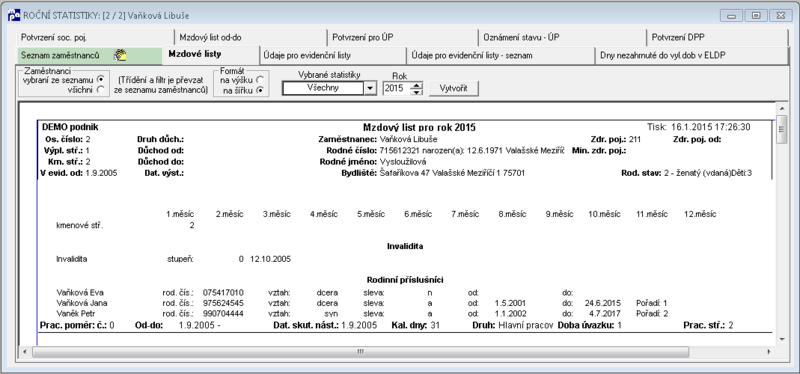Screen dimensions: 800x374
Task: Click the vertical scrollbar down arrow
Action: 782,339
